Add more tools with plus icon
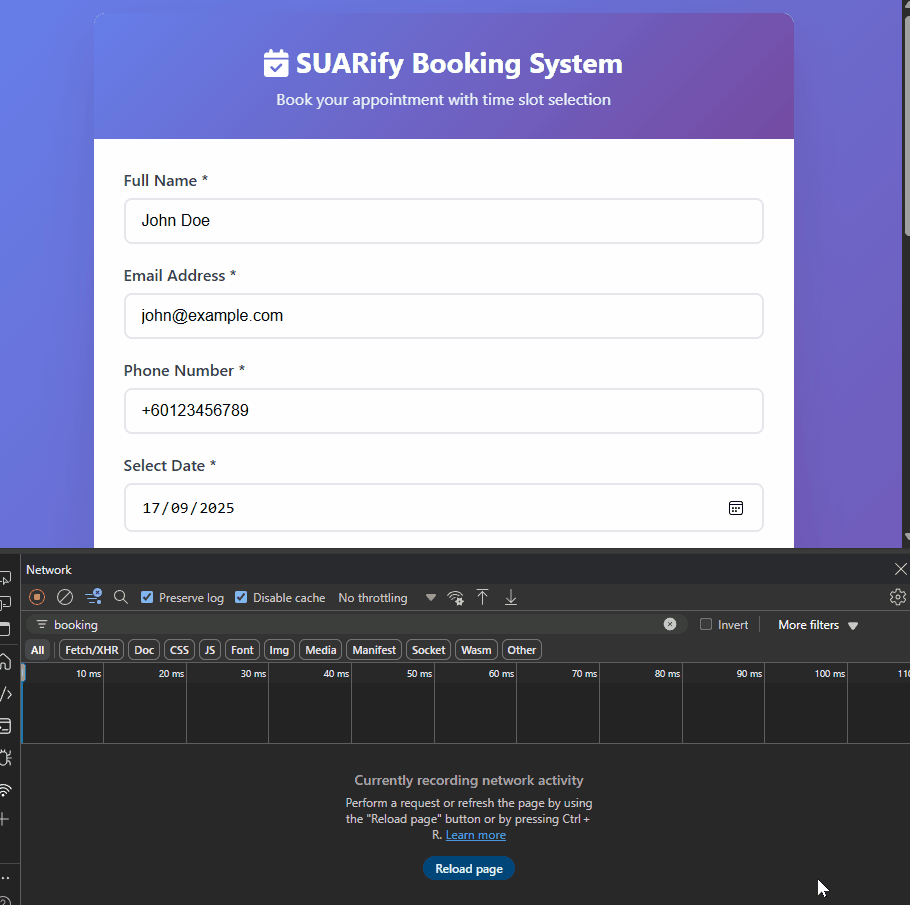Viewport: 910px width, 905px height. [5, 819]
